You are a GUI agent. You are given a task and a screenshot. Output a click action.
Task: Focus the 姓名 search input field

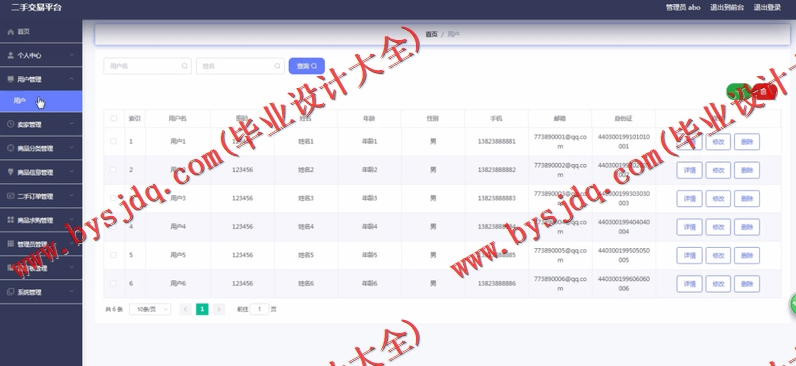click(x=240, y=66)
